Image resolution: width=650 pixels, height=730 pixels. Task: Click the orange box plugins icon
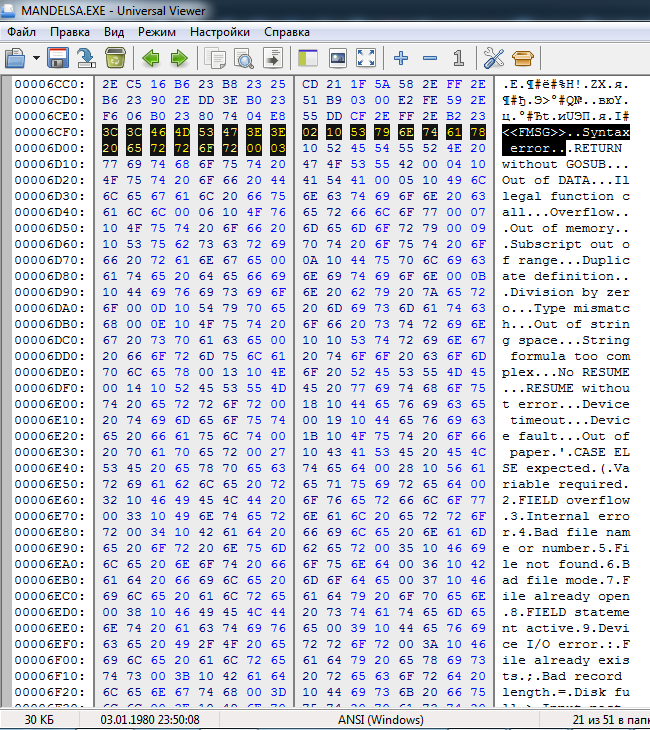coord(522,58)
